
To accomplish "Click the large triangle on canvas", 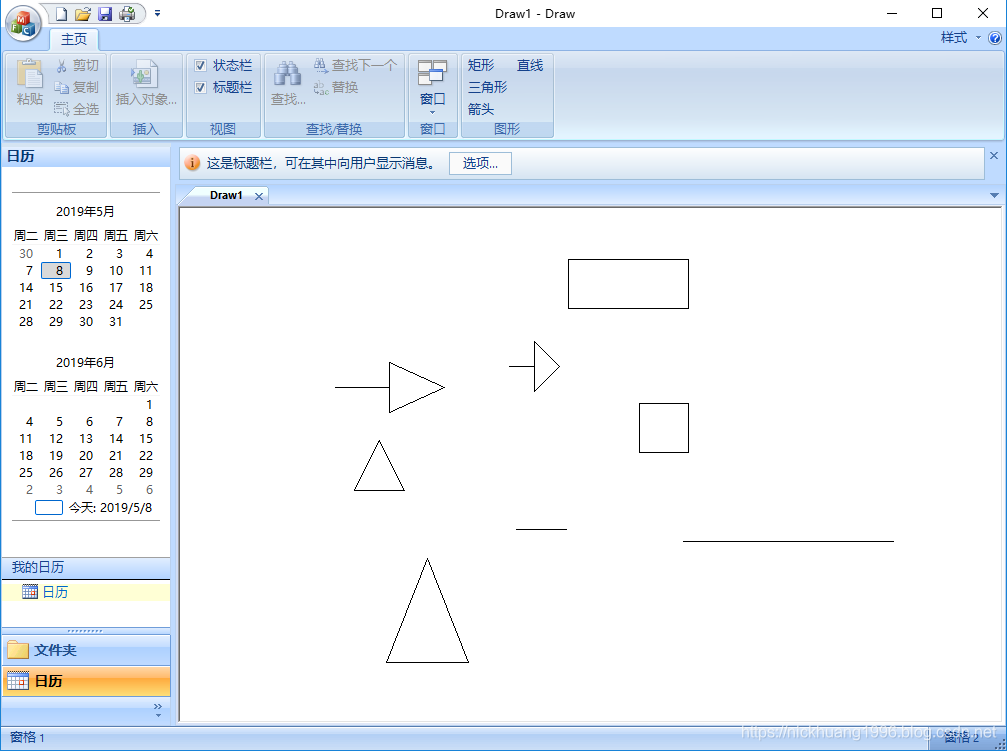I will [x=427, y=610].
